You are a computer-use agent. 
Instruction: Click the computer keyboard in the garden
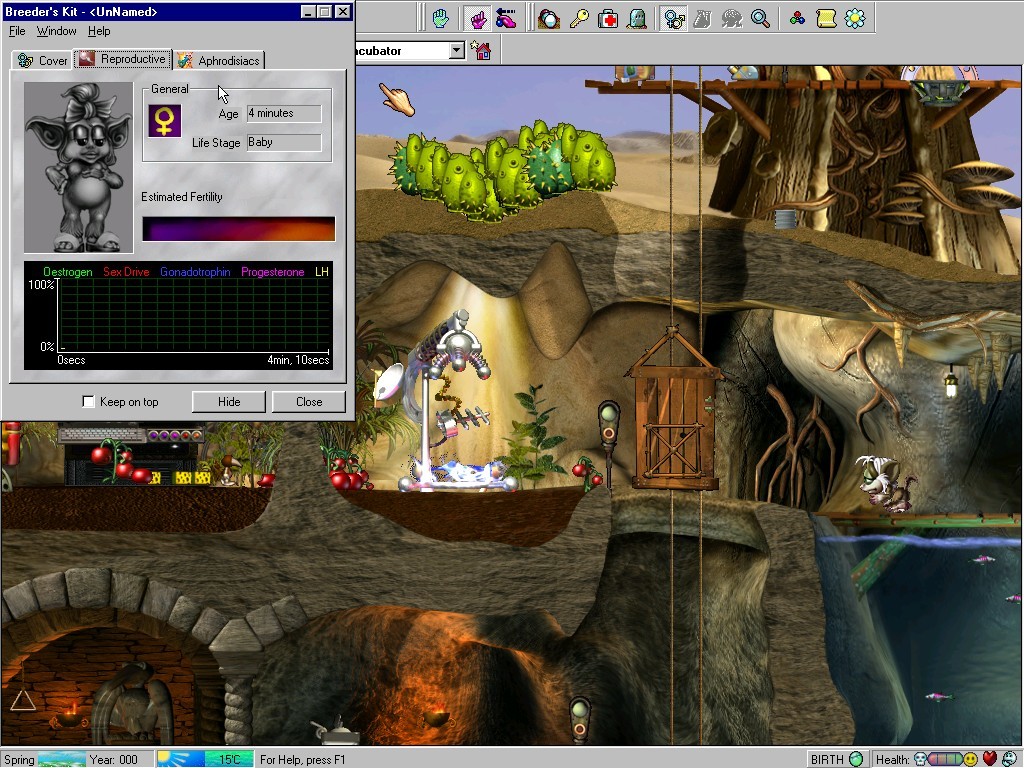(101, 434)
